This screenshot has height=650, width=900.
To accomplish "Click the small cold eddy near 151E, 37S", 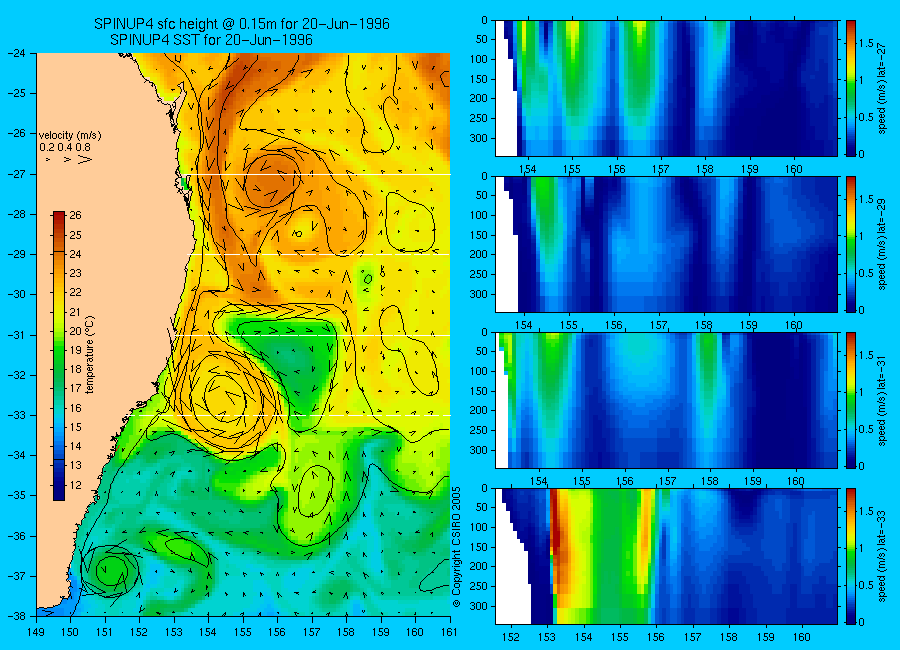I will click(x=110, y=570).
